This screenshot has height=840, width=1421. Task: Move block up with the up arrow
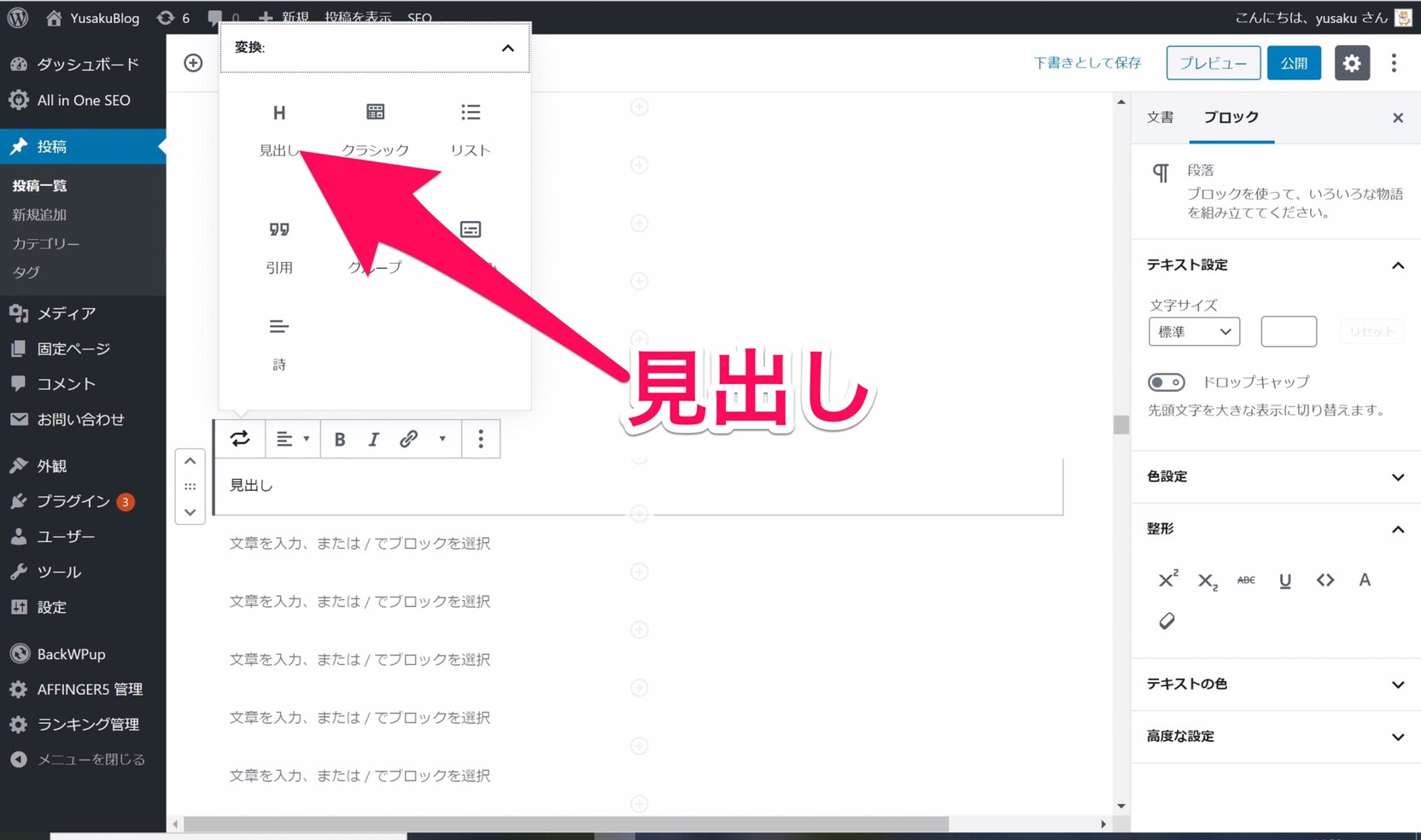[190, 461]
